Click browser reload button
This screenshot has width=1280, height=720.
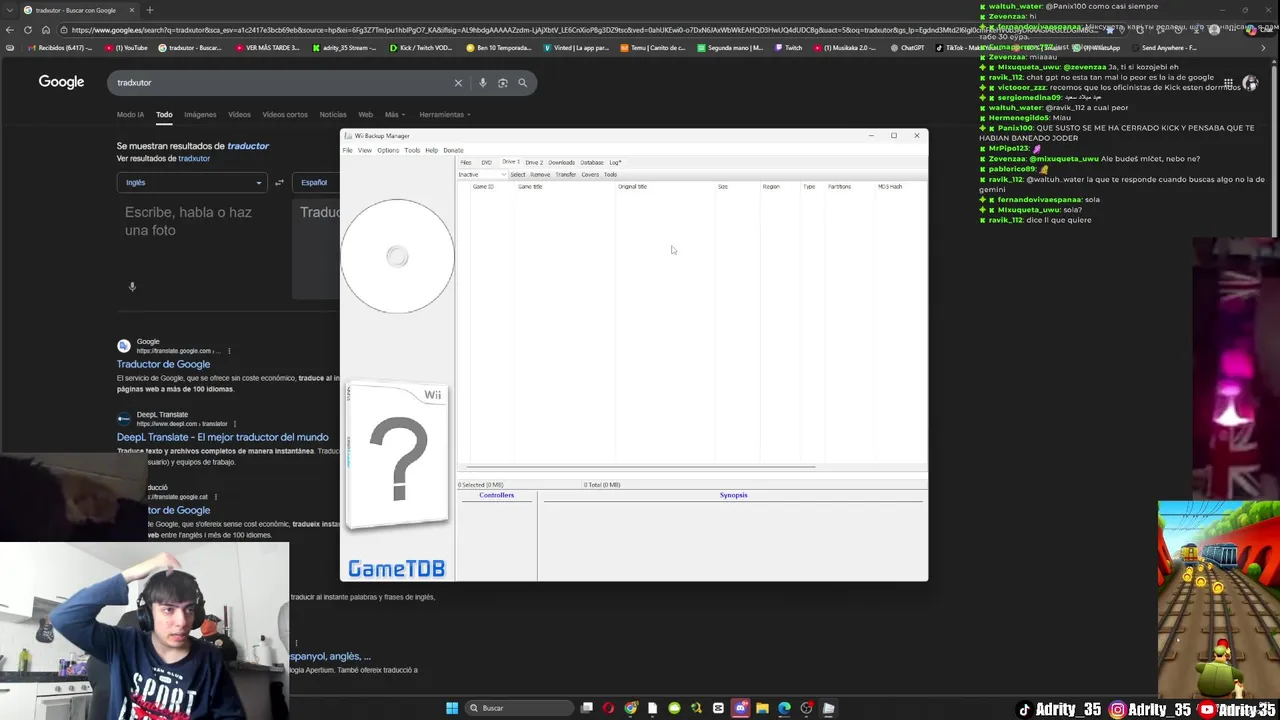28,29
